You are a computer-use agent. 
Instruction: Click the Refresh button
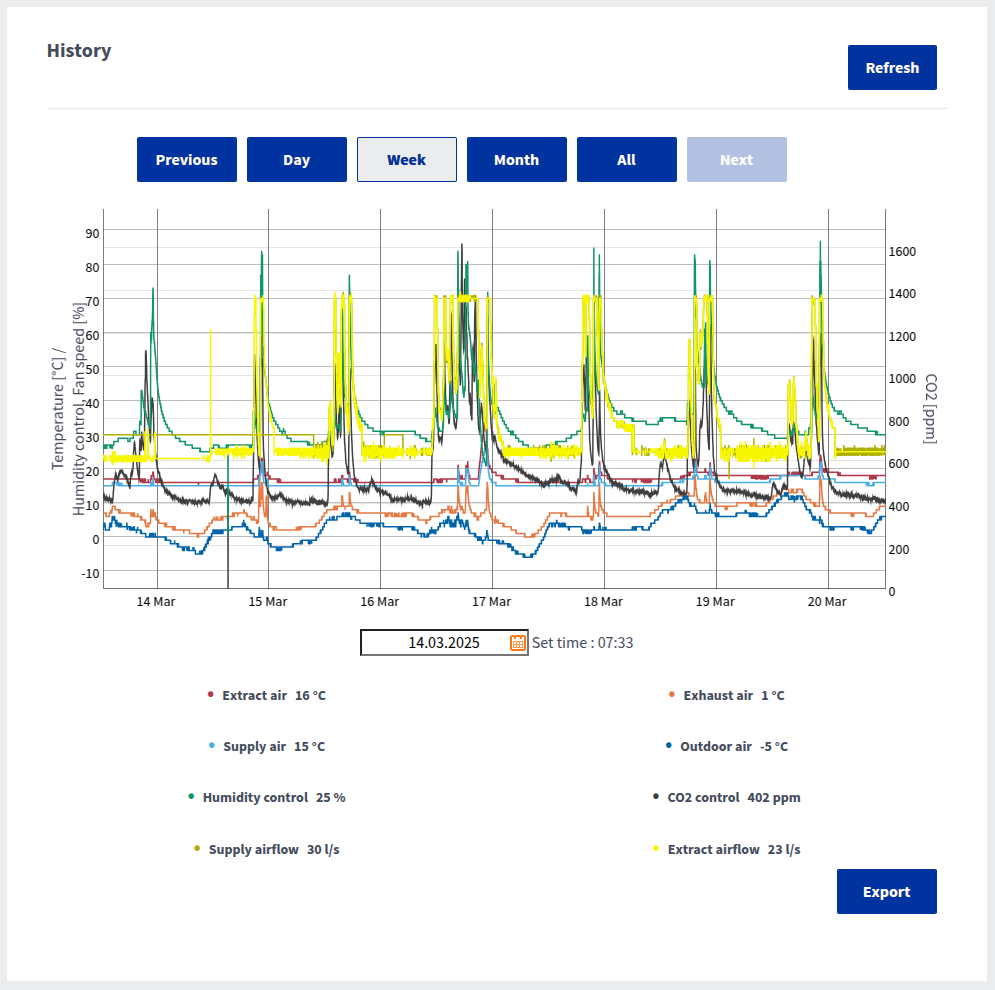(892, 68)
